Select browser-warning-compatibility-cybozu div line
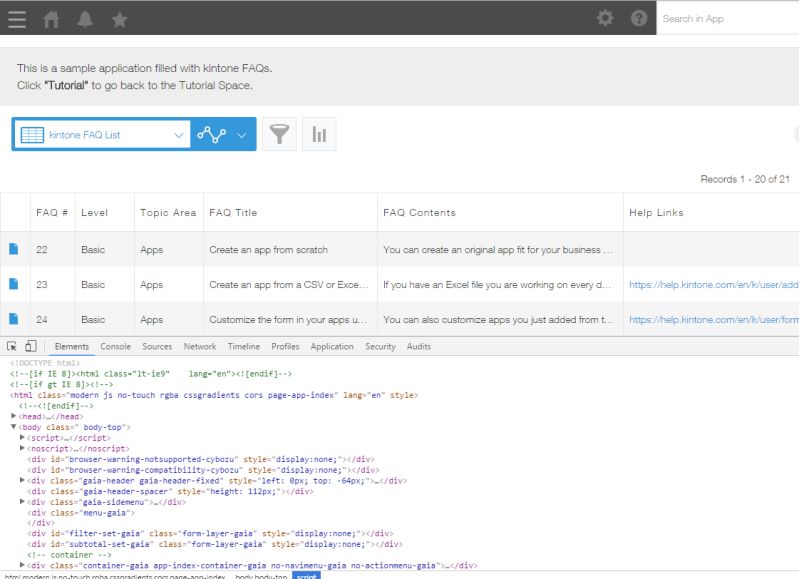The height and width of the screenshot is (579, 799). point(203,470)
